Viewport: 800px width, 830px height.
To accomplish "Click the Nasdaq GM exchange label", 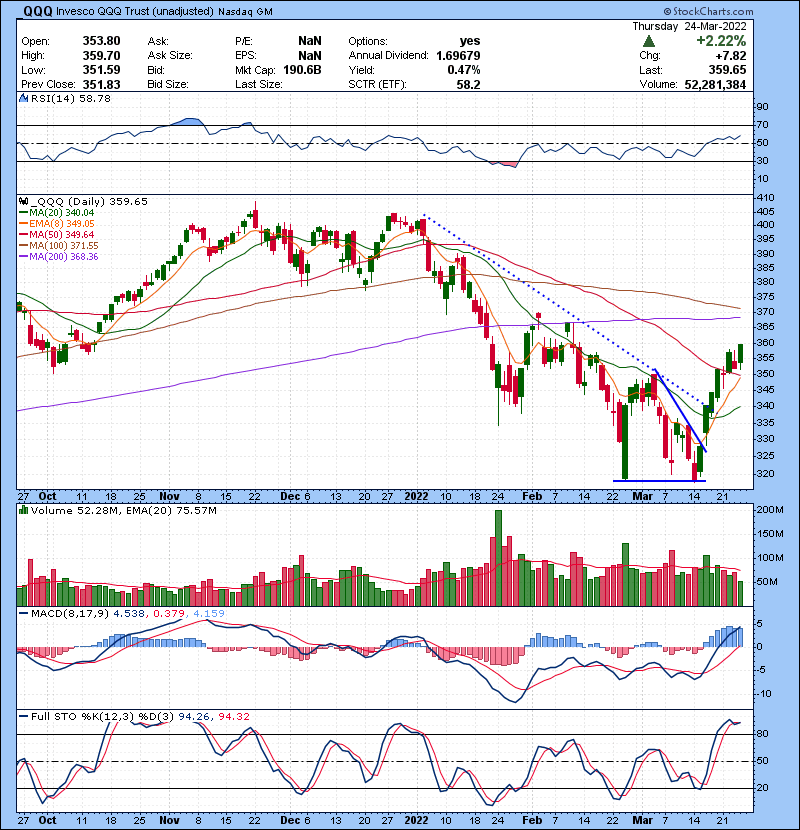I will [246, 12].
